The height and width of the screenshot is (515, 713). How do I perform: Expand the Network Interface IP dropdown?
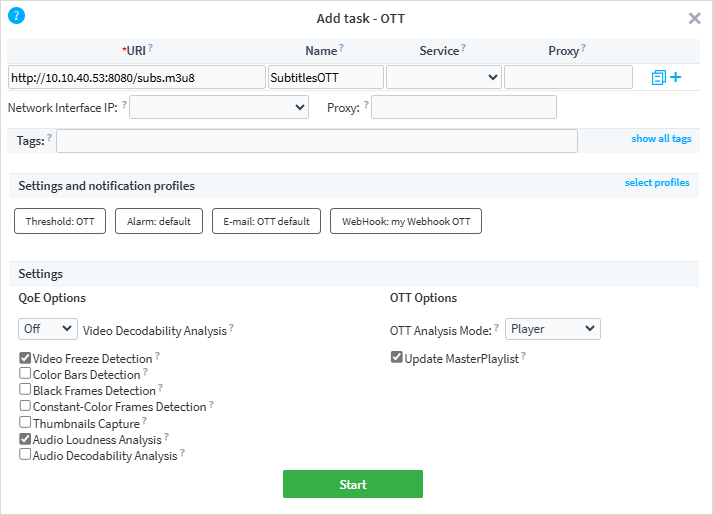(x=219, y=107)
